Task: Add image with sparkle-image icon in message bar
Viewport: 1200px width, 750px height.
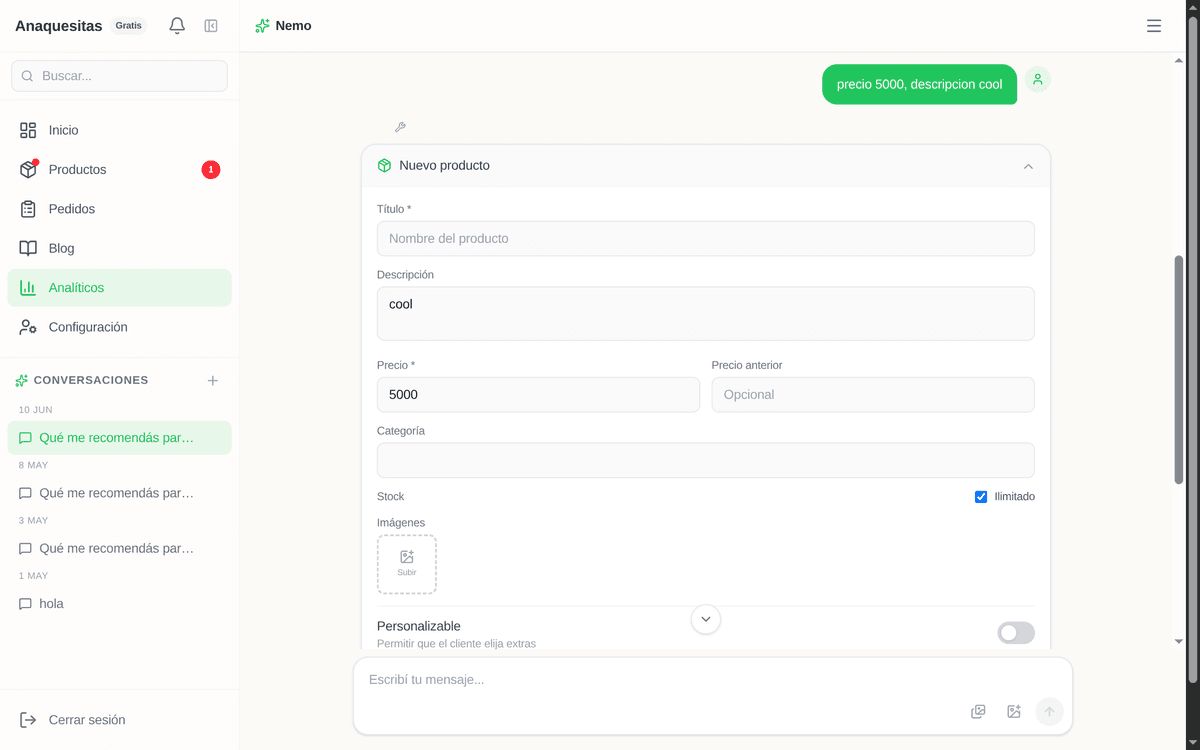Action: (x=1014, y=712)
